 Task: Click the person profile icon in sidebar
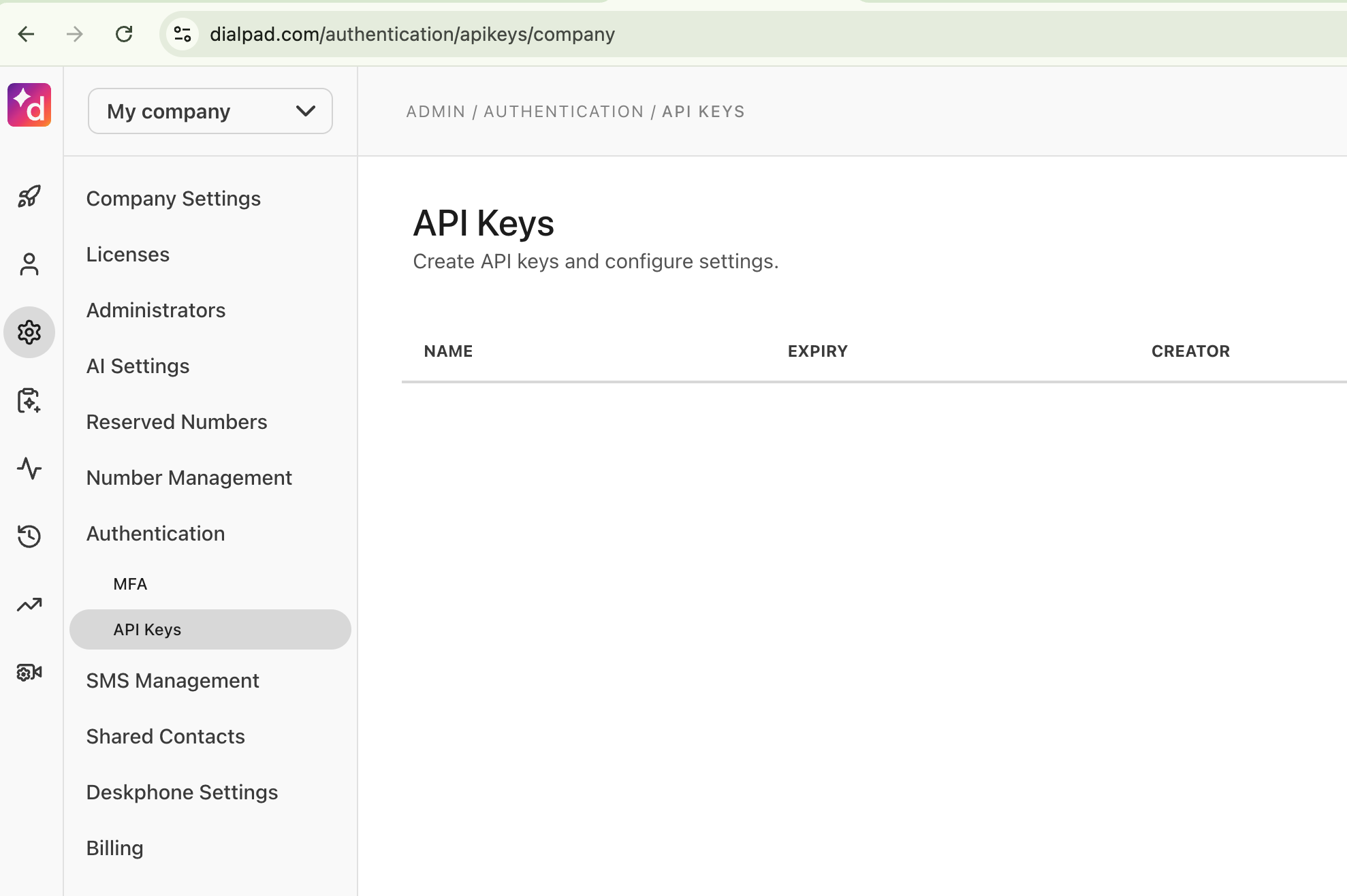click(x=29, y=265)
